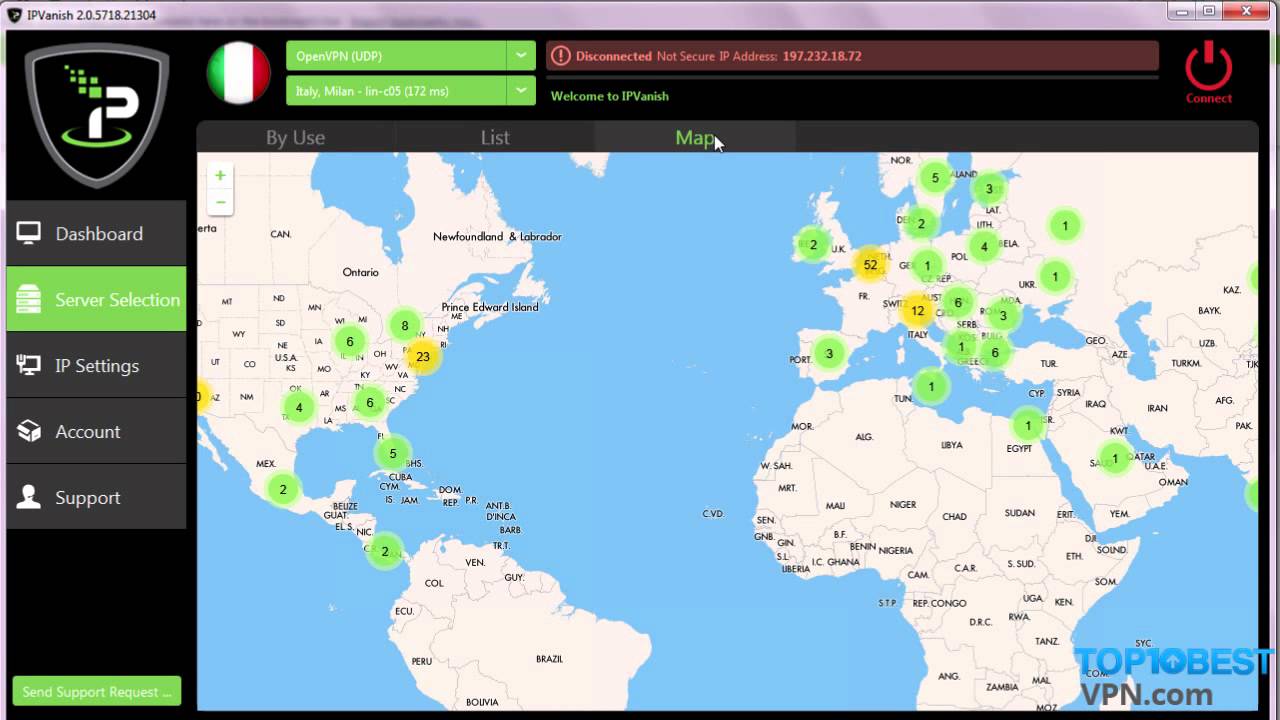Screen dimensions: 1280x720
Task: Switch to the List tab
Action: 495,138
